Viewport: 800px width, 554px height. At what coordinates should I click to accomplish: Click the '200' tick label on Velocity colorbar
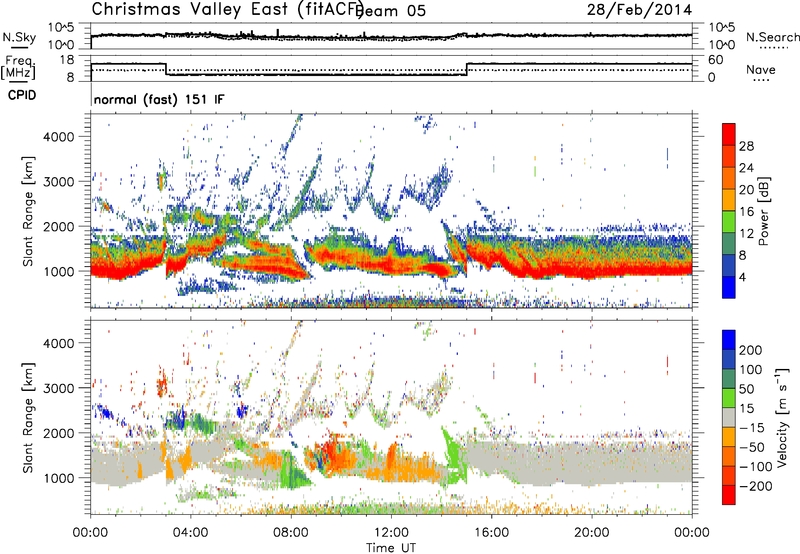tap(751, 350)
